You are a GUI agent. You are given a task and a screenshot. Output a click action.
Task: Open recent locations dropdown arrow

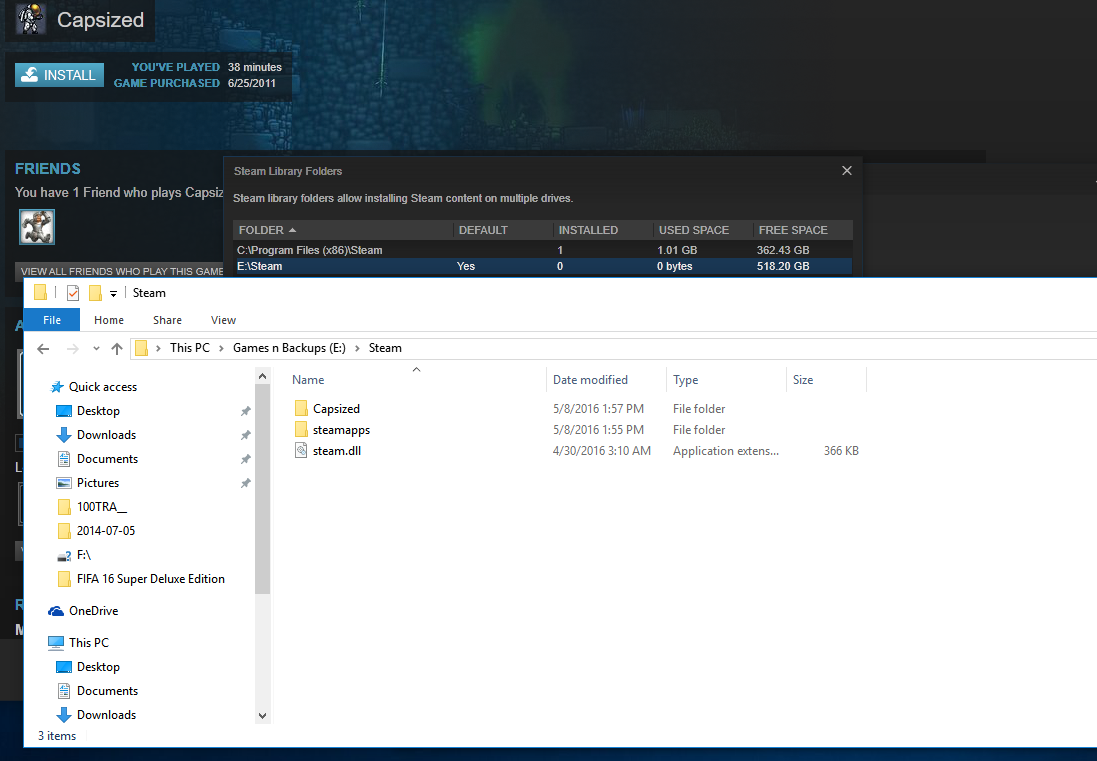point(97,348)
